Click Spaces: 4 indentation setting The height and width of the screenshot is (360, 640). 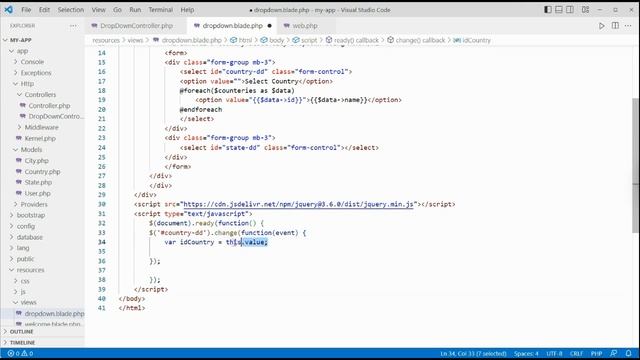point(526,353)
